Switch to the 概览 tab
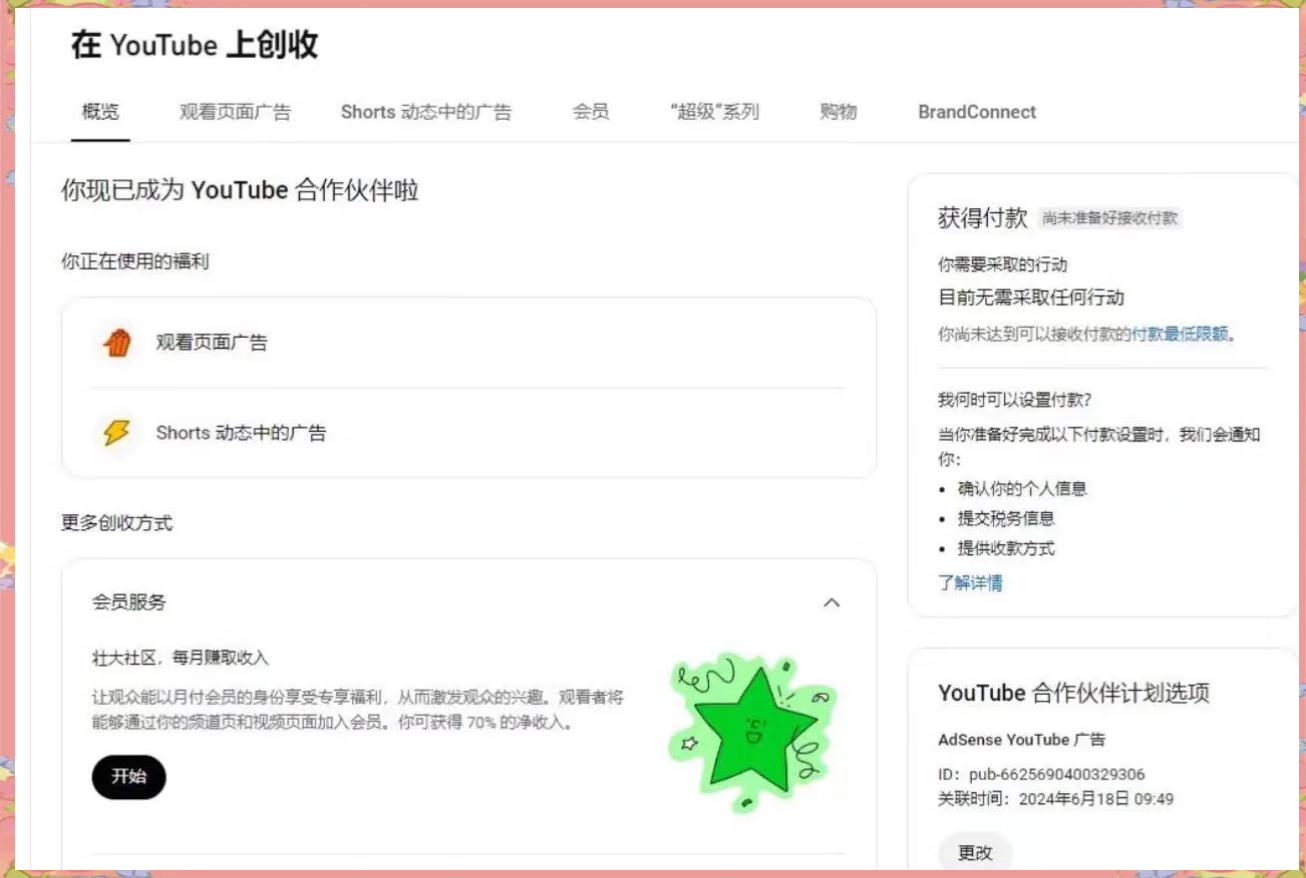Viewport: 1306px width, 878px height. coord(100,112)
